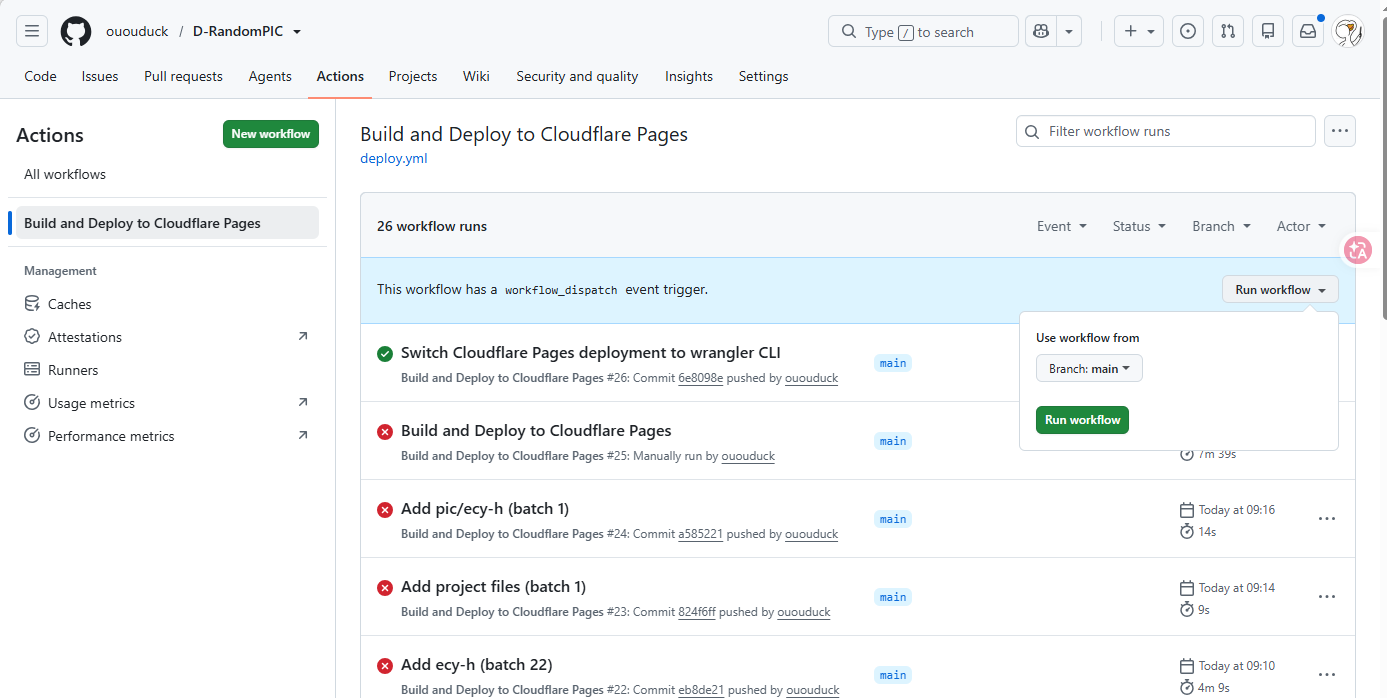1387x698 pixels.
Task: Select Build and Deploy to Cloudflare Pages in the sidebar
Action: click(167, 223)
